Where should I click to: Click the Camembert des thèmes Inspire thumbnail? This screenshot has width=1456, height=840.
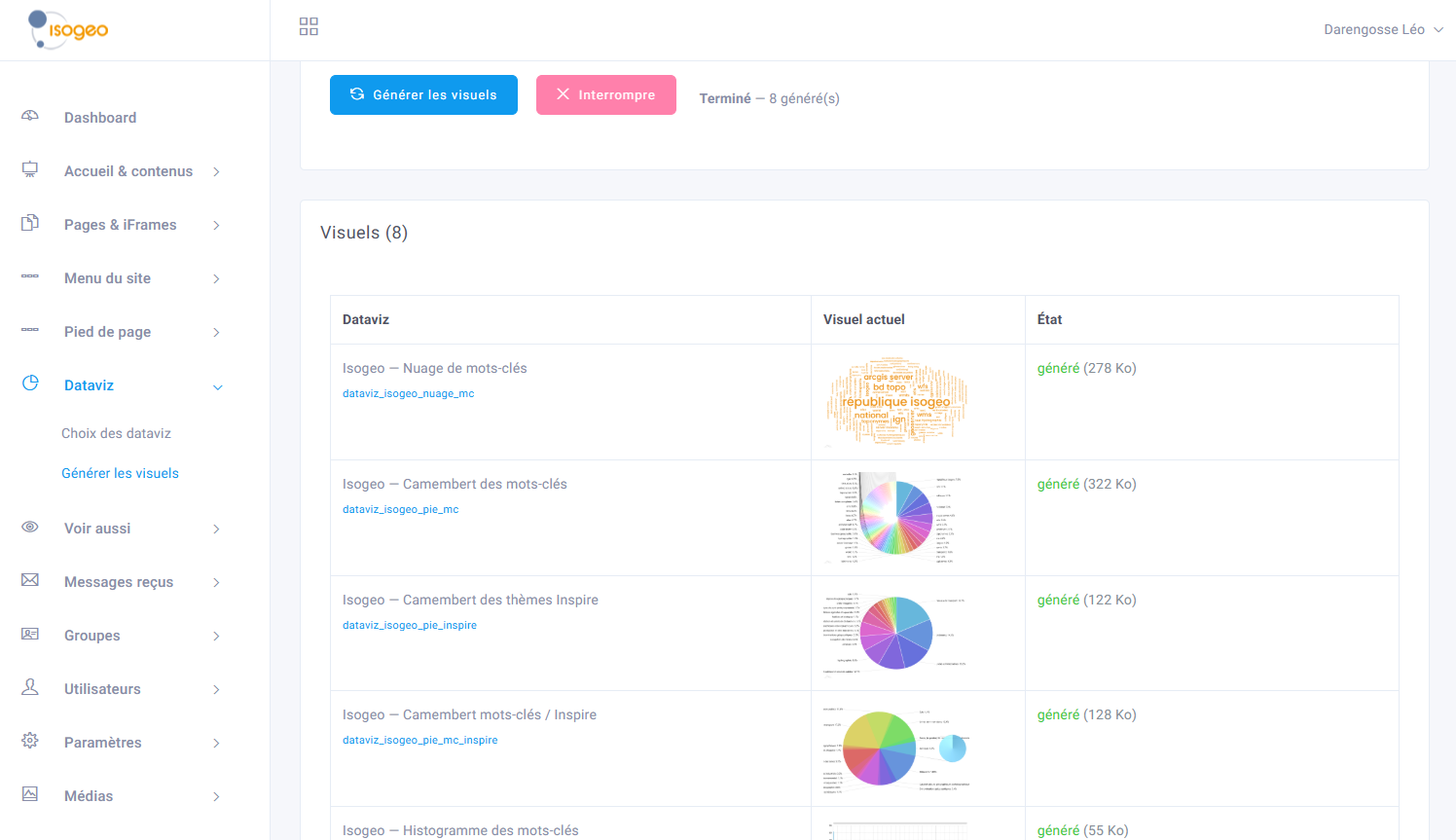(896, 633)
